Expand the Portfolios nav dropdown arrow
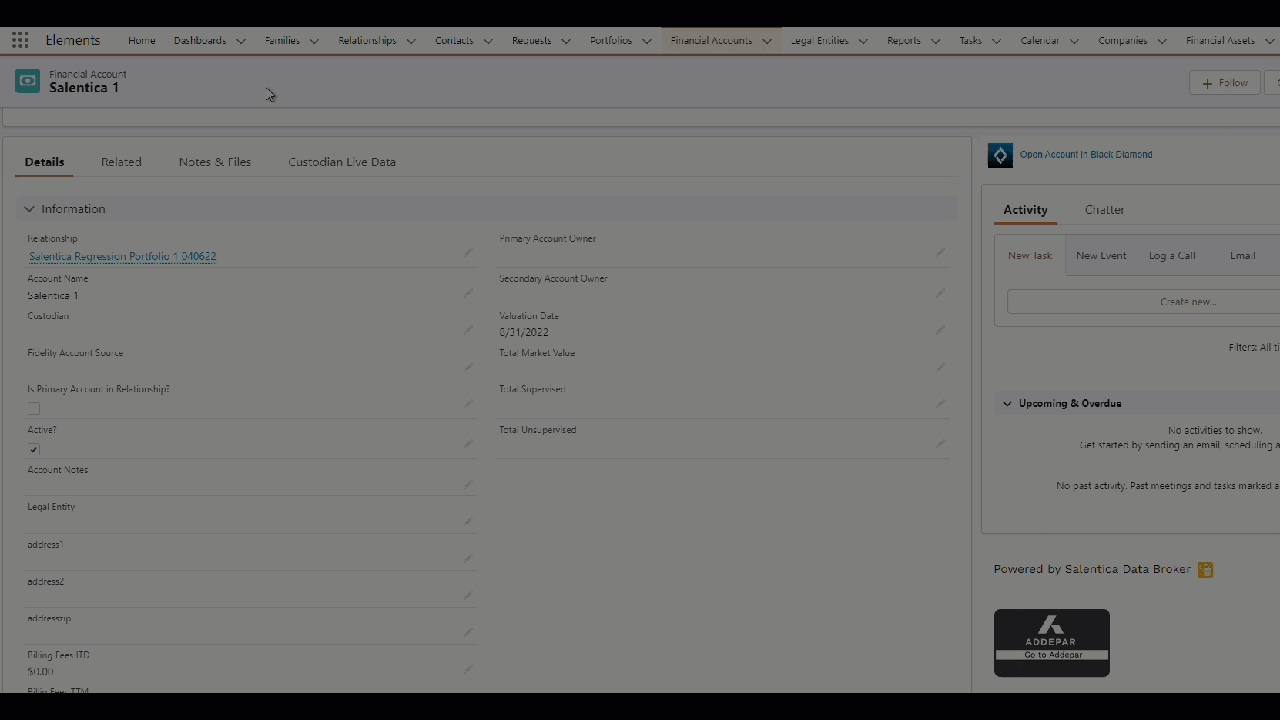The width and height of the screenshot is (1280, 720). coord(647,41)
